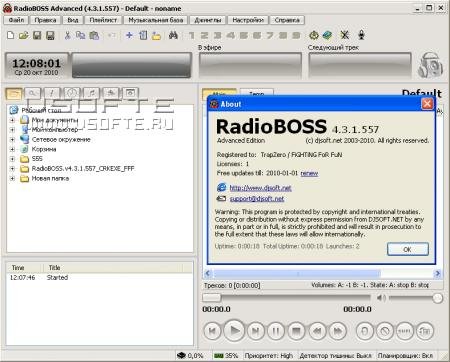Click the previous track round button
The height and width of the screenshot is (362, 450).
(212, 331)
